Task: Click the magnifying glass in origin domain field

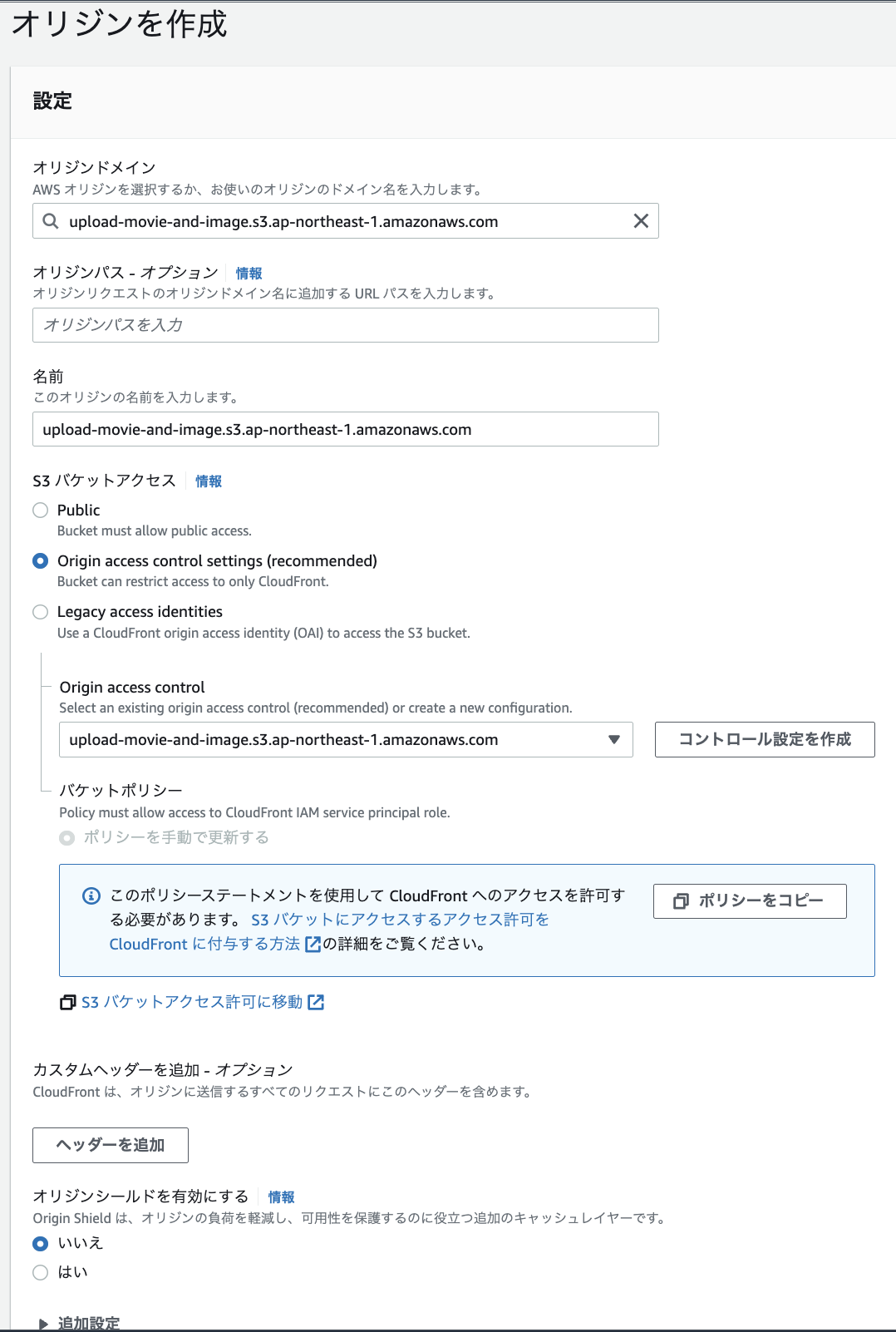Action: [x=50, y=221]
